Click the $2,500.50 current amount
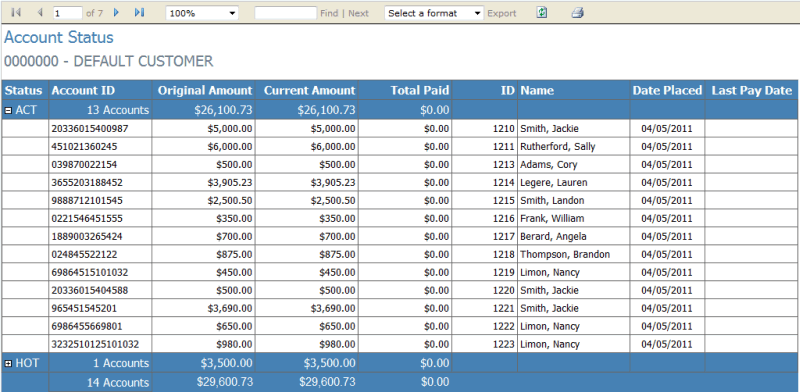The height and width of the screenshot is (392, 800). 333,200
